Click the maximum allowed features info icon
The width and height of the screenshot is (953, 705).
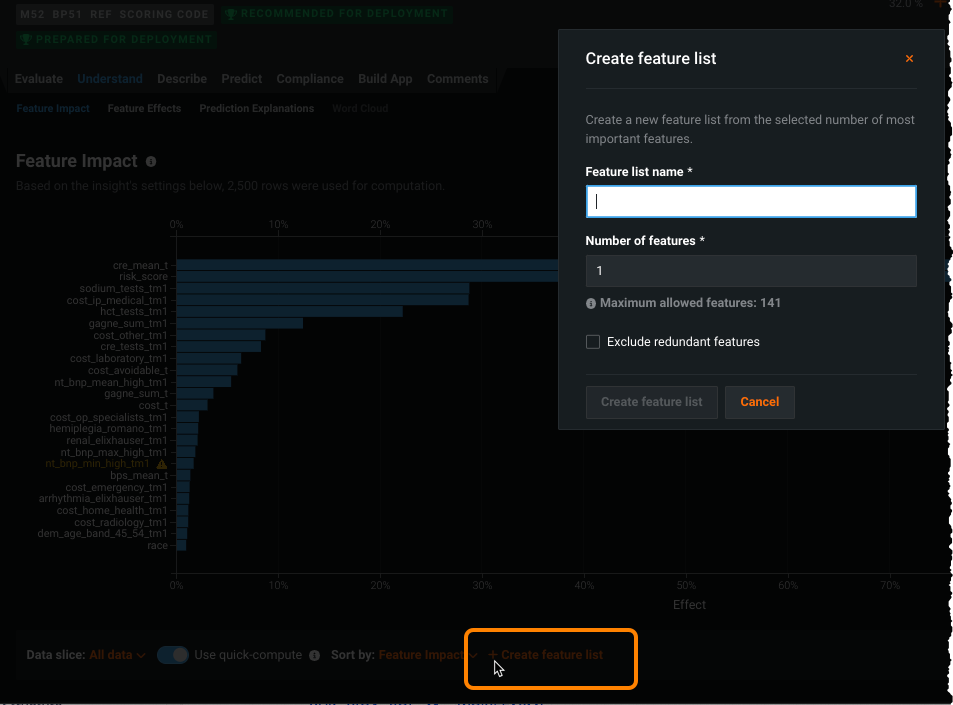coord(591,303)
